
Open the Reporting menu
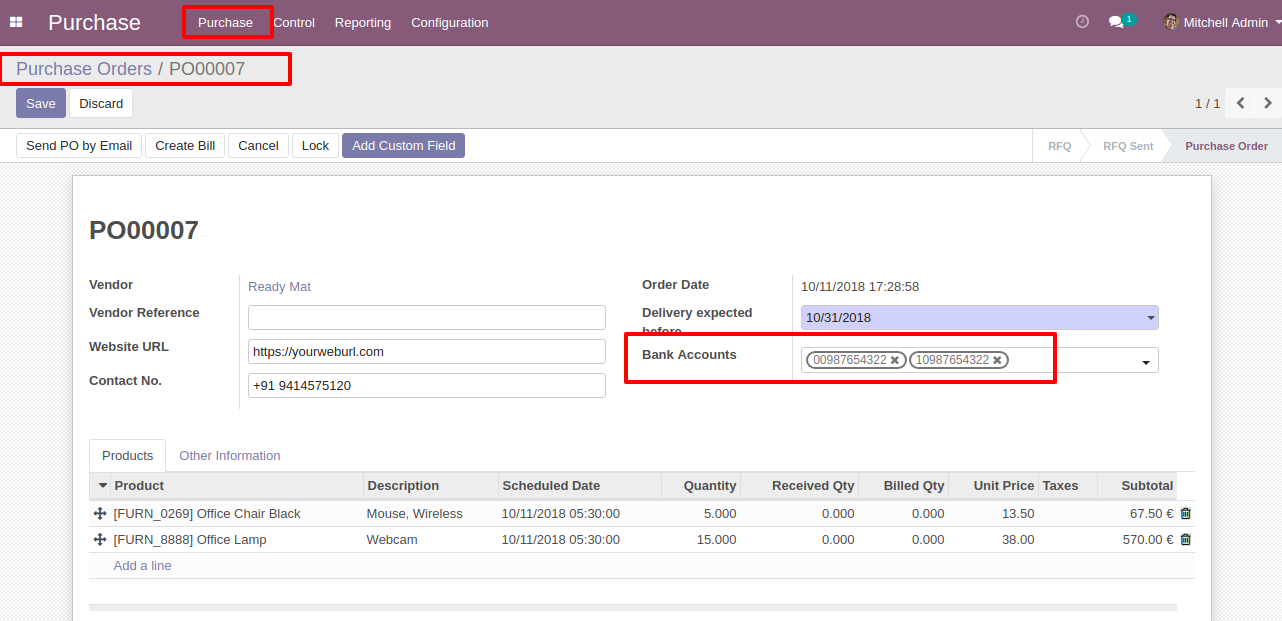coord(363,22)
